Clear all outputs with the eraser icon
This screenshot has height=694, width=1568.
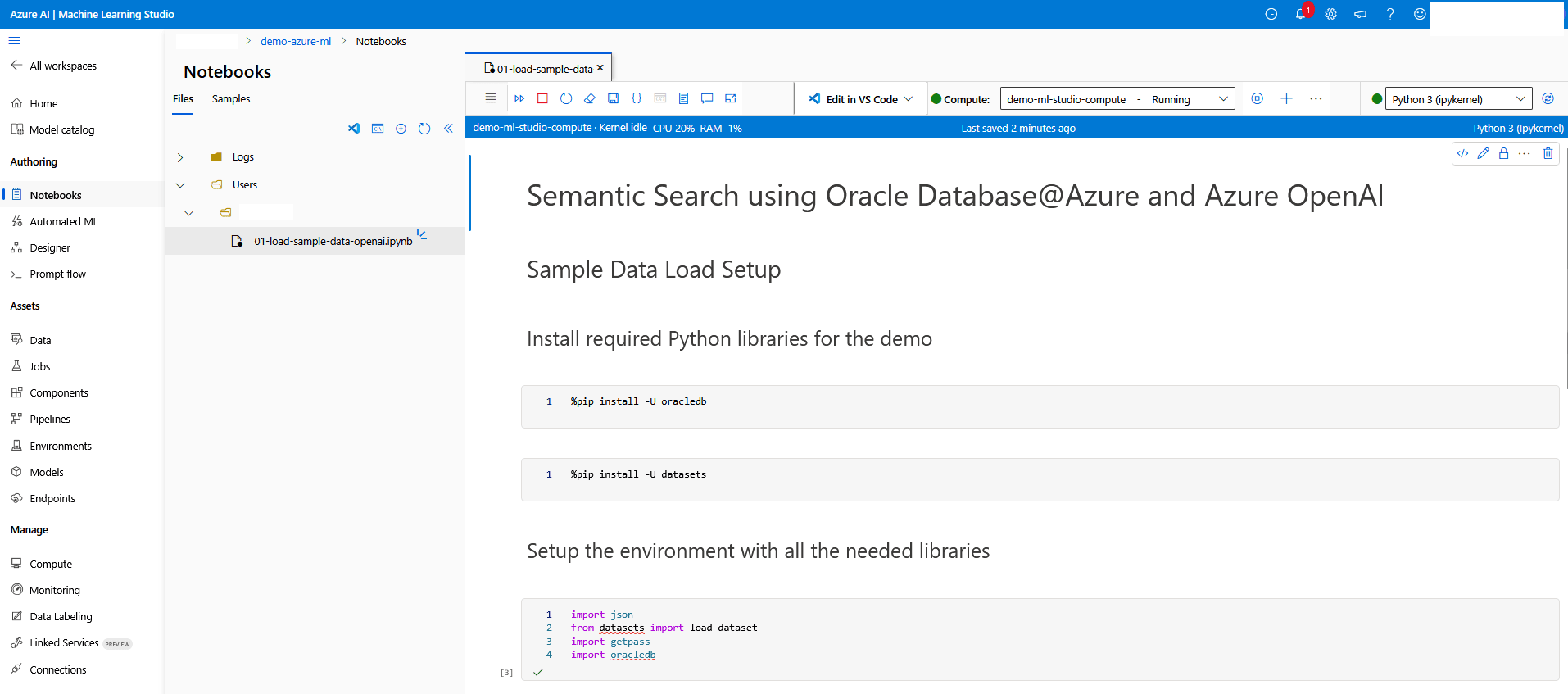pos(590,98)
